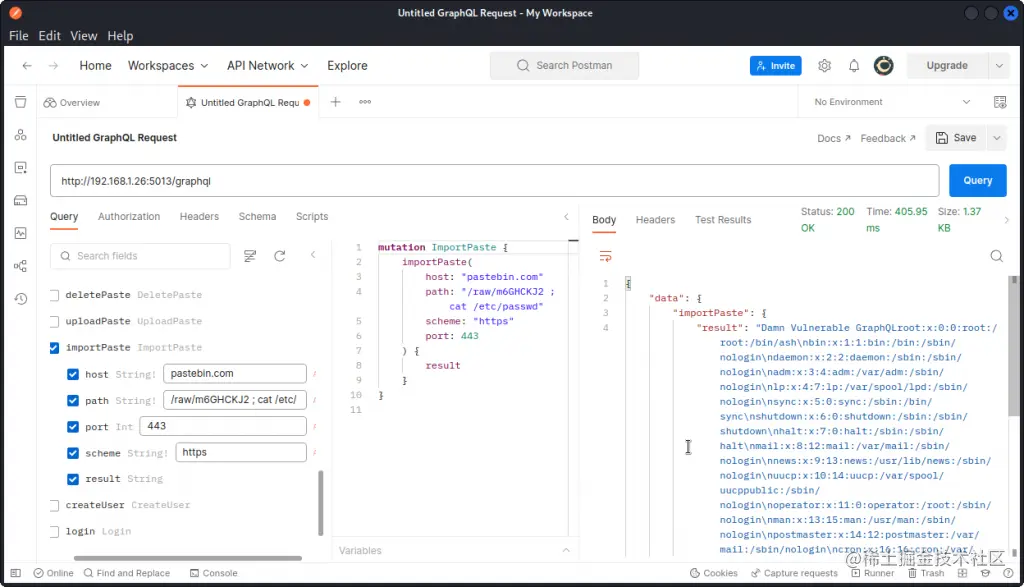Switch to the Scripts tab
This screenshot has width=1024, height=587.
[x=312, y=217]
